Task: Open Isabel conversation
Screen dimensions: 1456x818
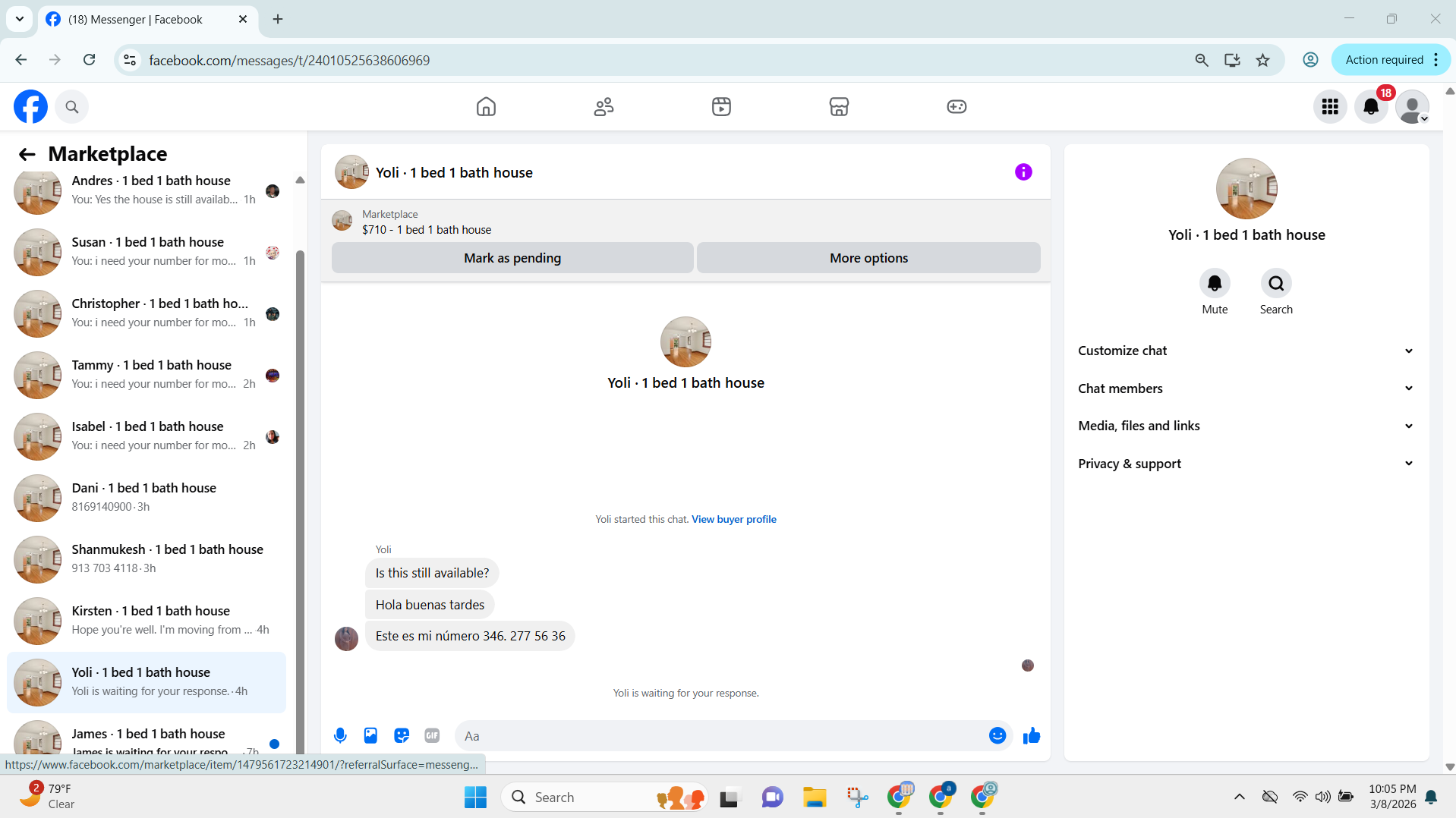Action: pos(147,436)
